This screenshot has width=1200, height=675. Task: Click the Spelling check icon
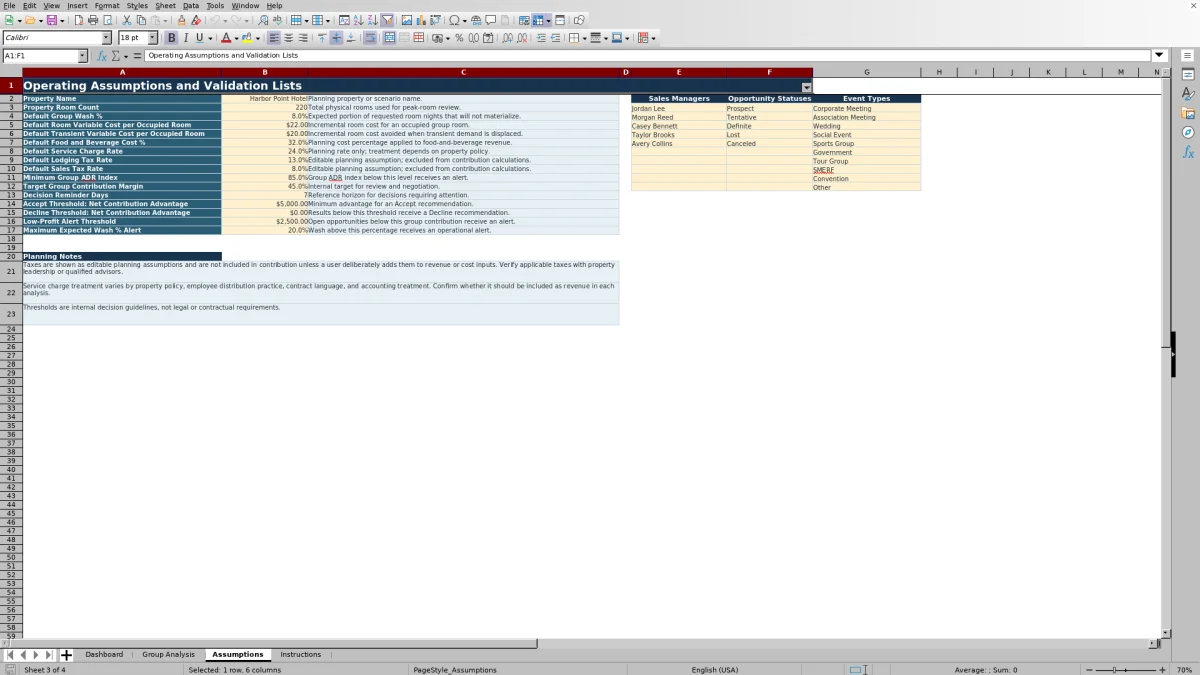pyautogui.click(x=277, y=20)
